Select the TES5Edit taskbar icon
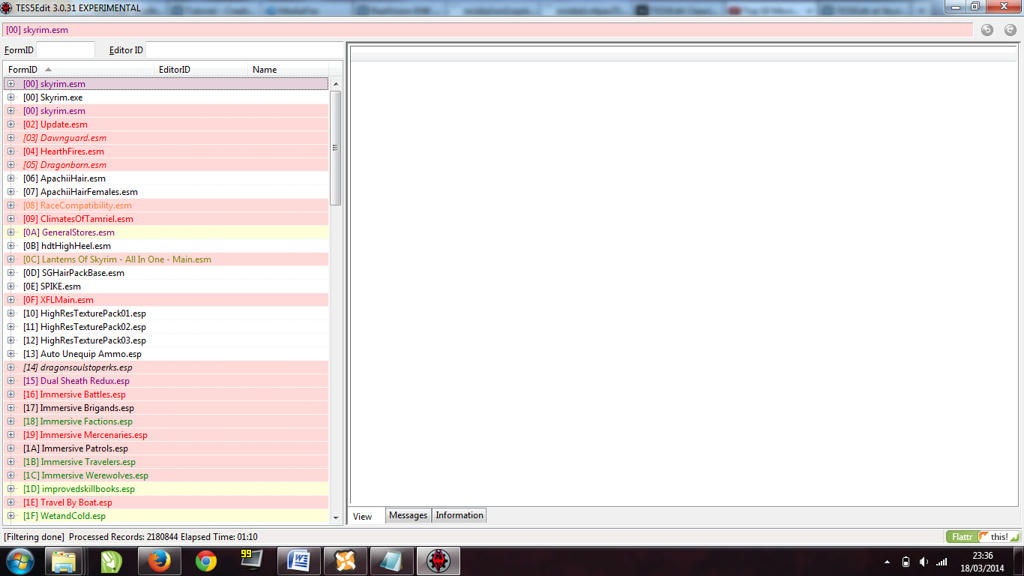This screenshot has height=576, width=1024. coord(438,562)
